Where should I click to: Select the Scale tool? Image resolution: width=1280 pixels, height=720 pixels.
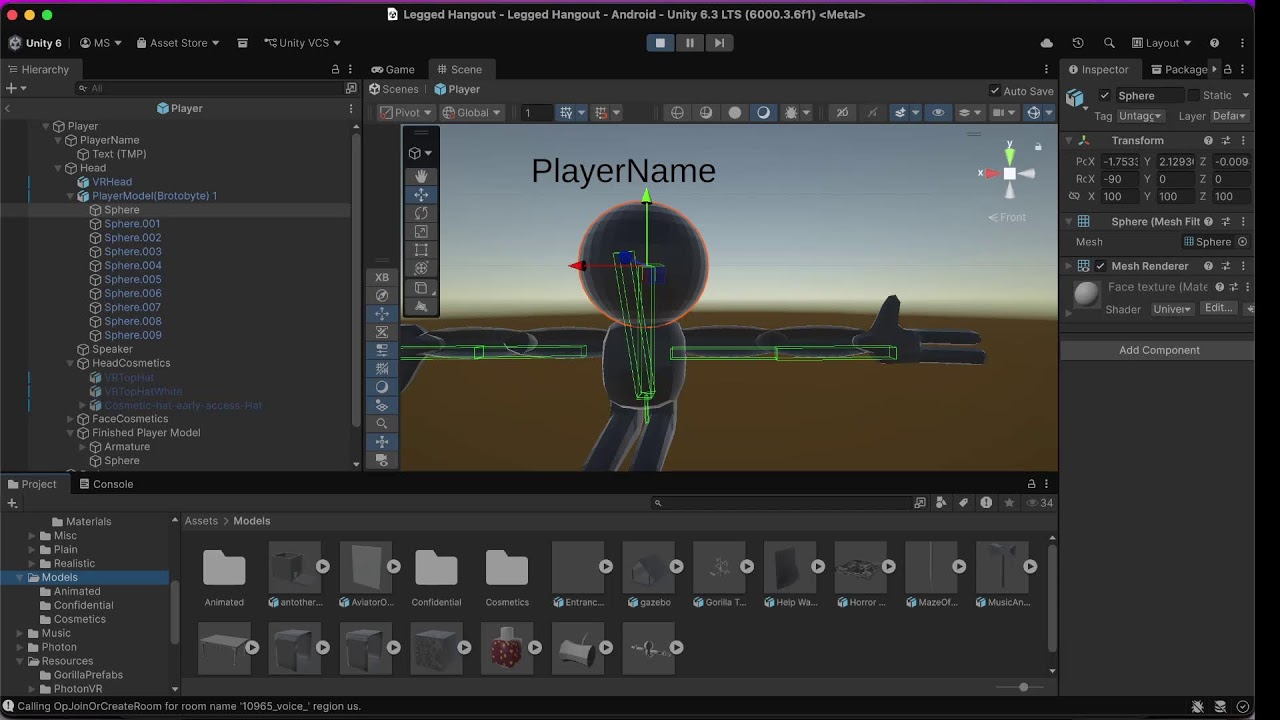point(421,232)
